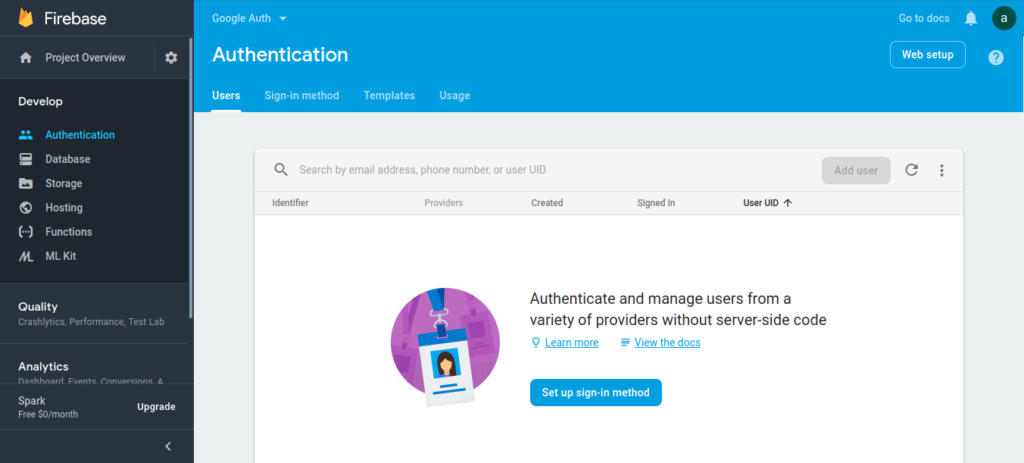The image size is (1024, 463).
Task: Click the docs icon beside View the docs
Action: click(625, 342)
